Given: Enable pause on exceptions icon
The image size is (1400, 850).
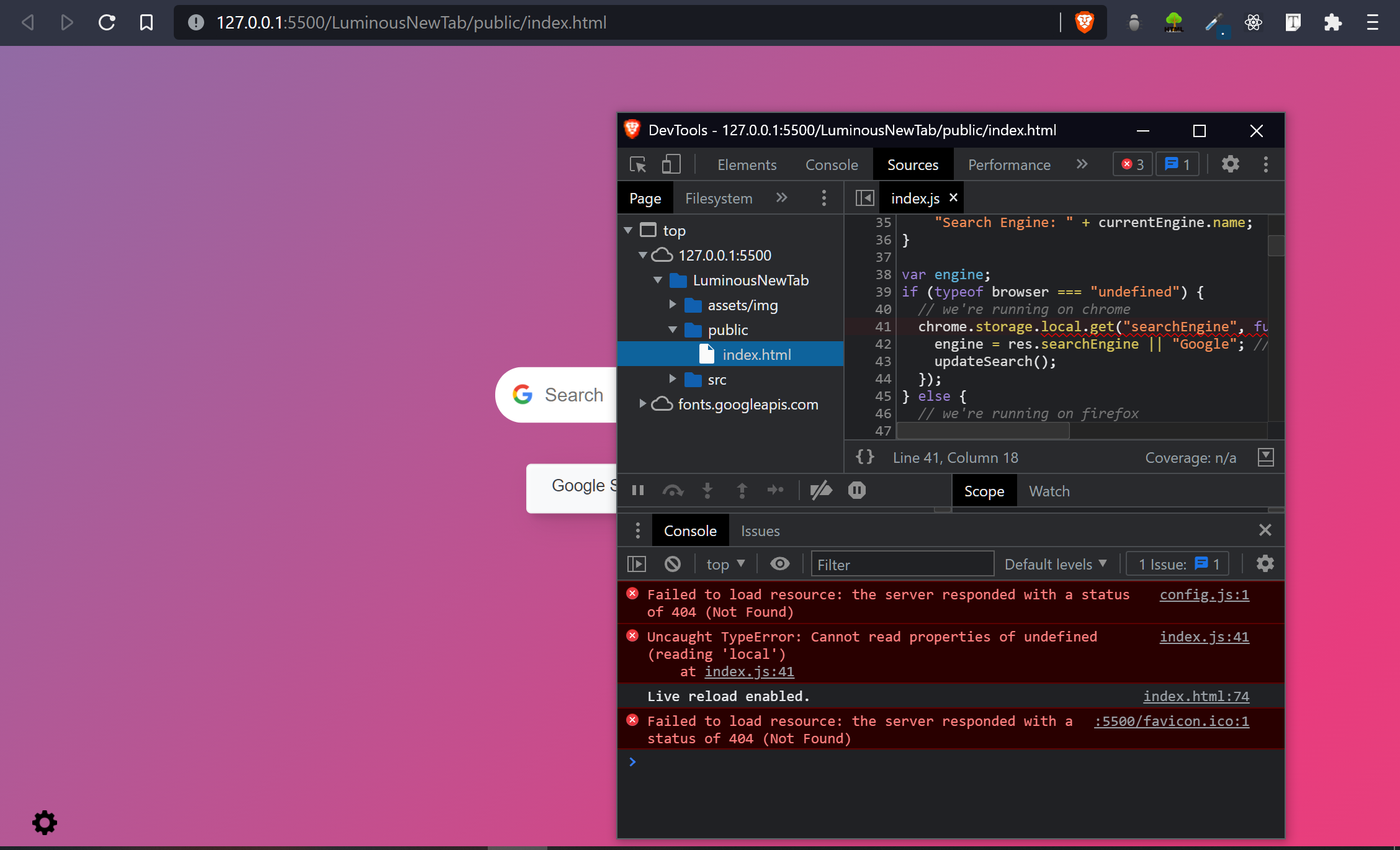Looking at the screenshot, I should point(856,490).
